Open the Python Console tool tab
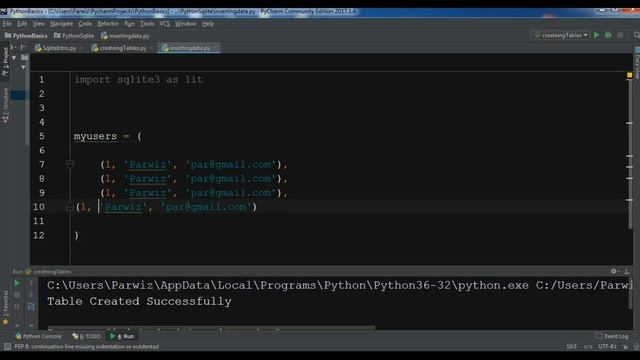 click(38, 336)
